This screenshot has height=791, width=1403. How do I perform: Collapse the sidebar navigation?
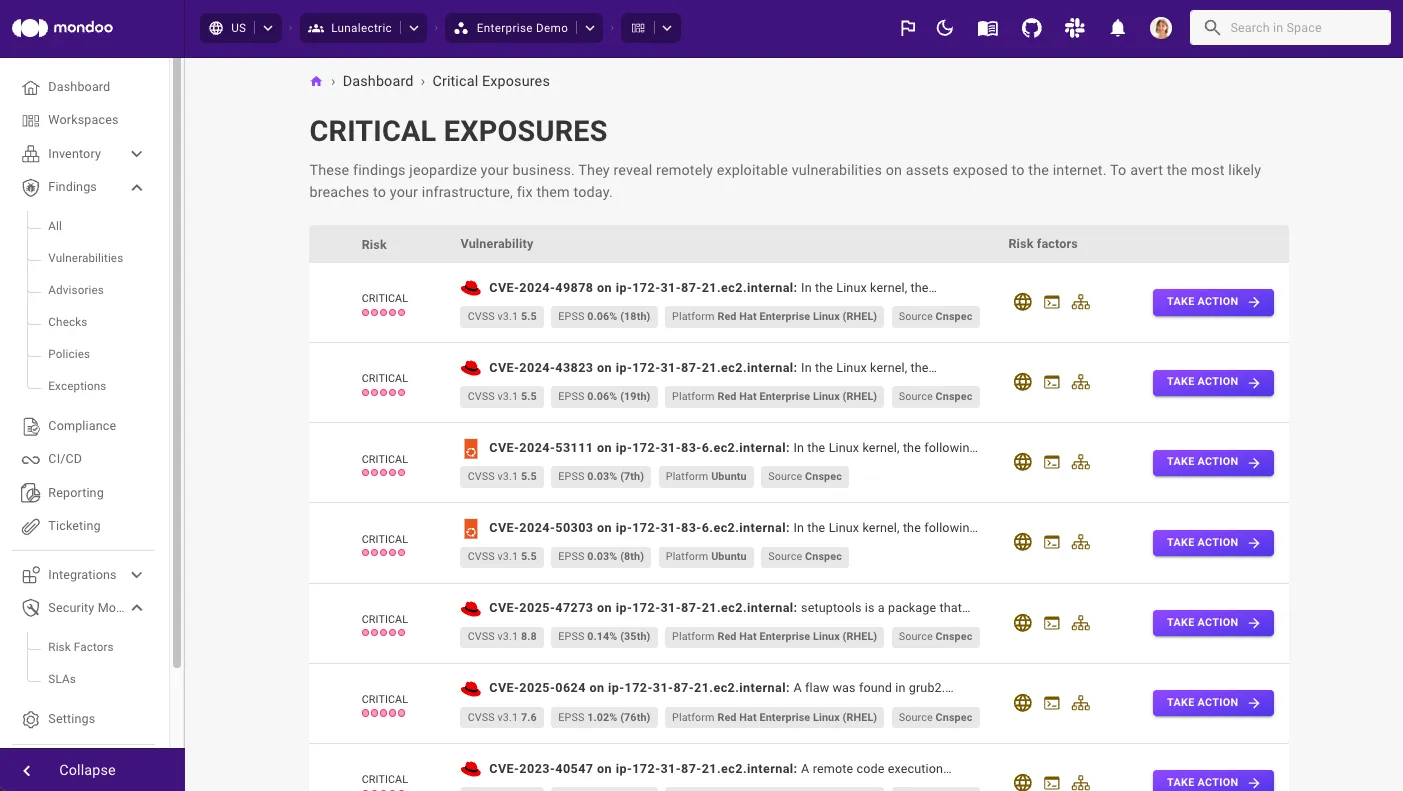[x=87, y=770]
